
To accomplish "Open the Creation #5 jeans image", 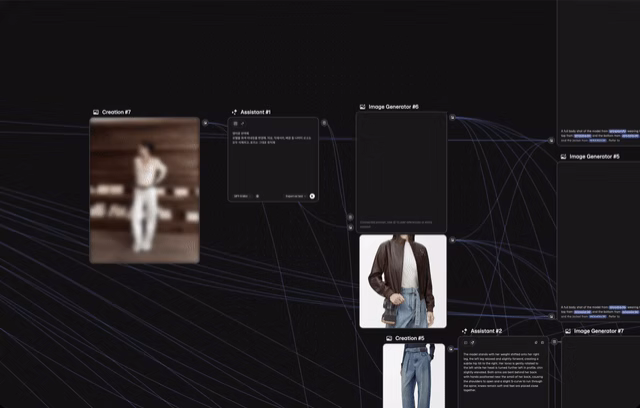I will pyautogui.click(x=414, y=376).
